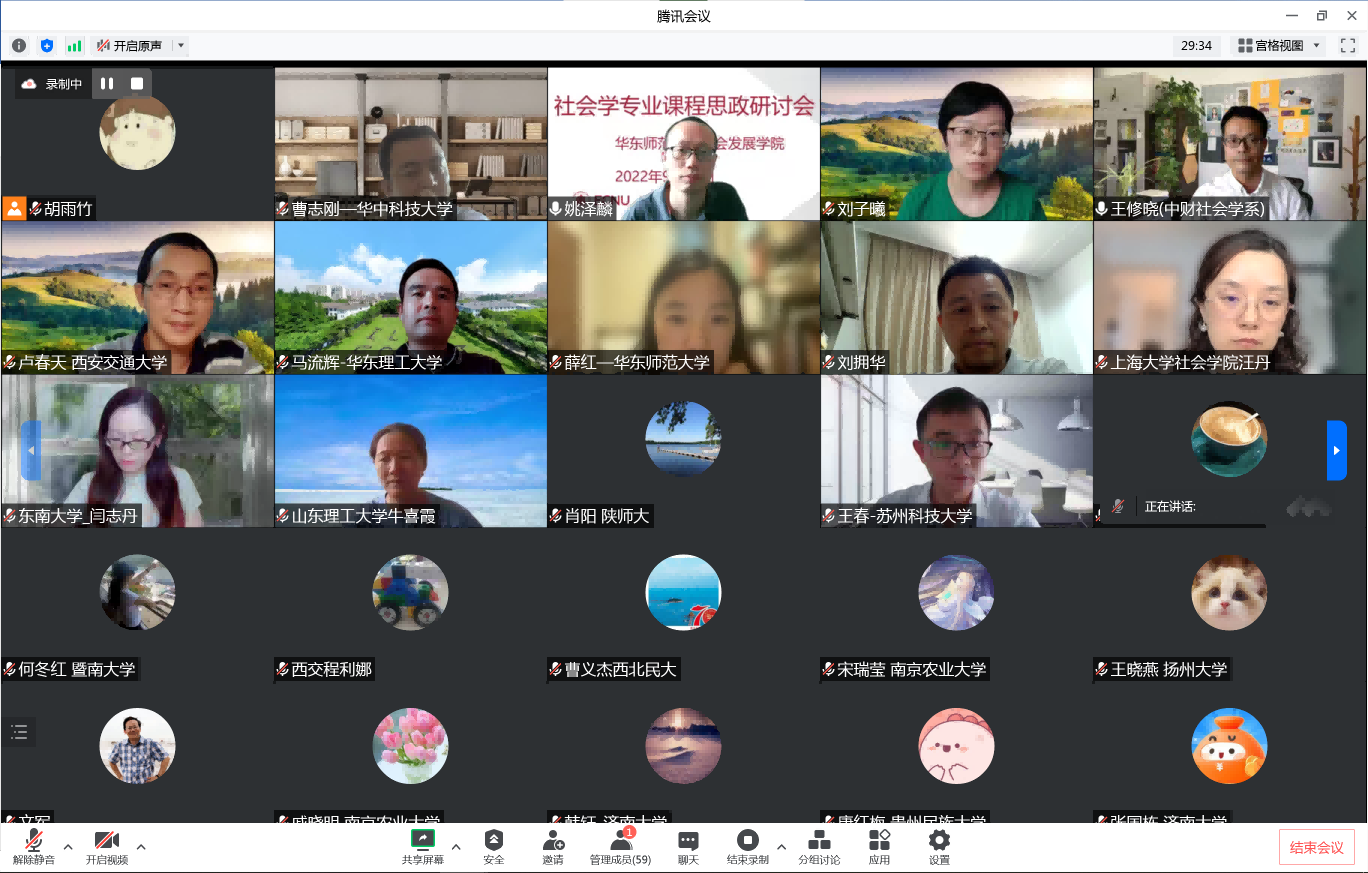1368x873 pixels.
Task: Open 设置 settings gear
Action: click(x=939, y=846)
